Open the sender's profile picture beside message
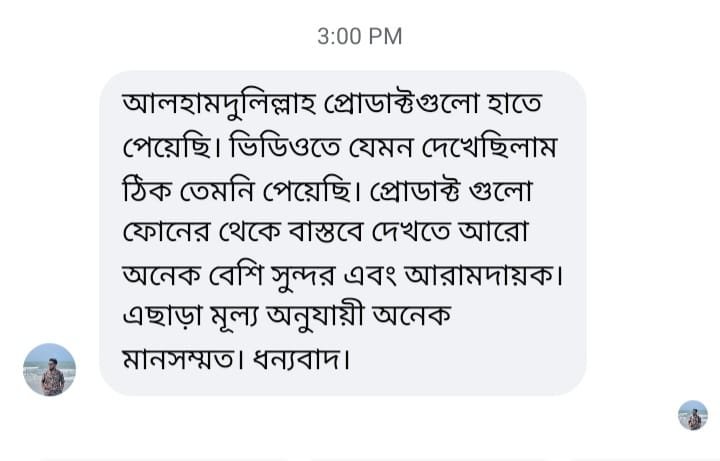This screenshot has height=461, width=720. [x=49, y=369]
